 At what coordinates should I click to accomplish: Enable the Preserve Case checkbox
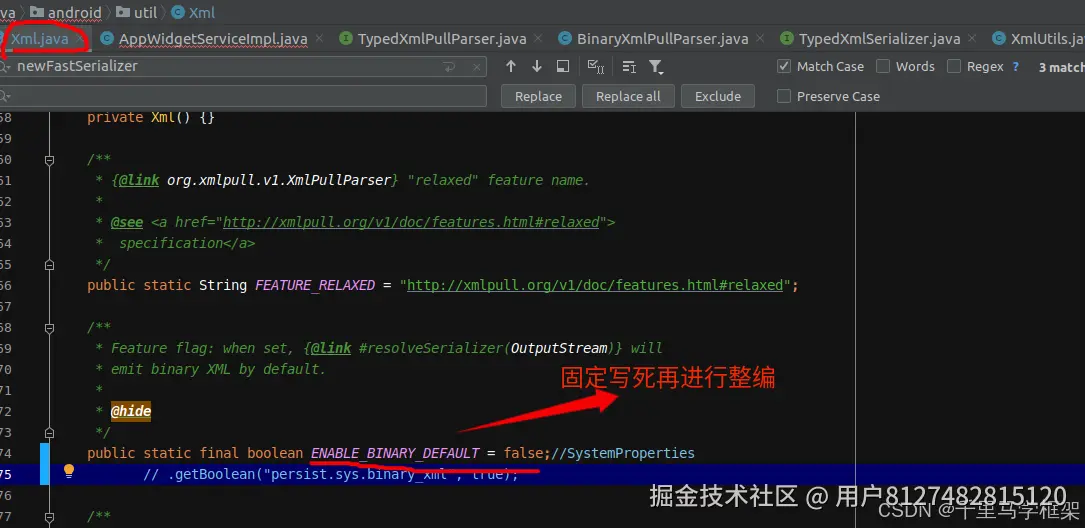pyautogui.click(x=784, y=96)
